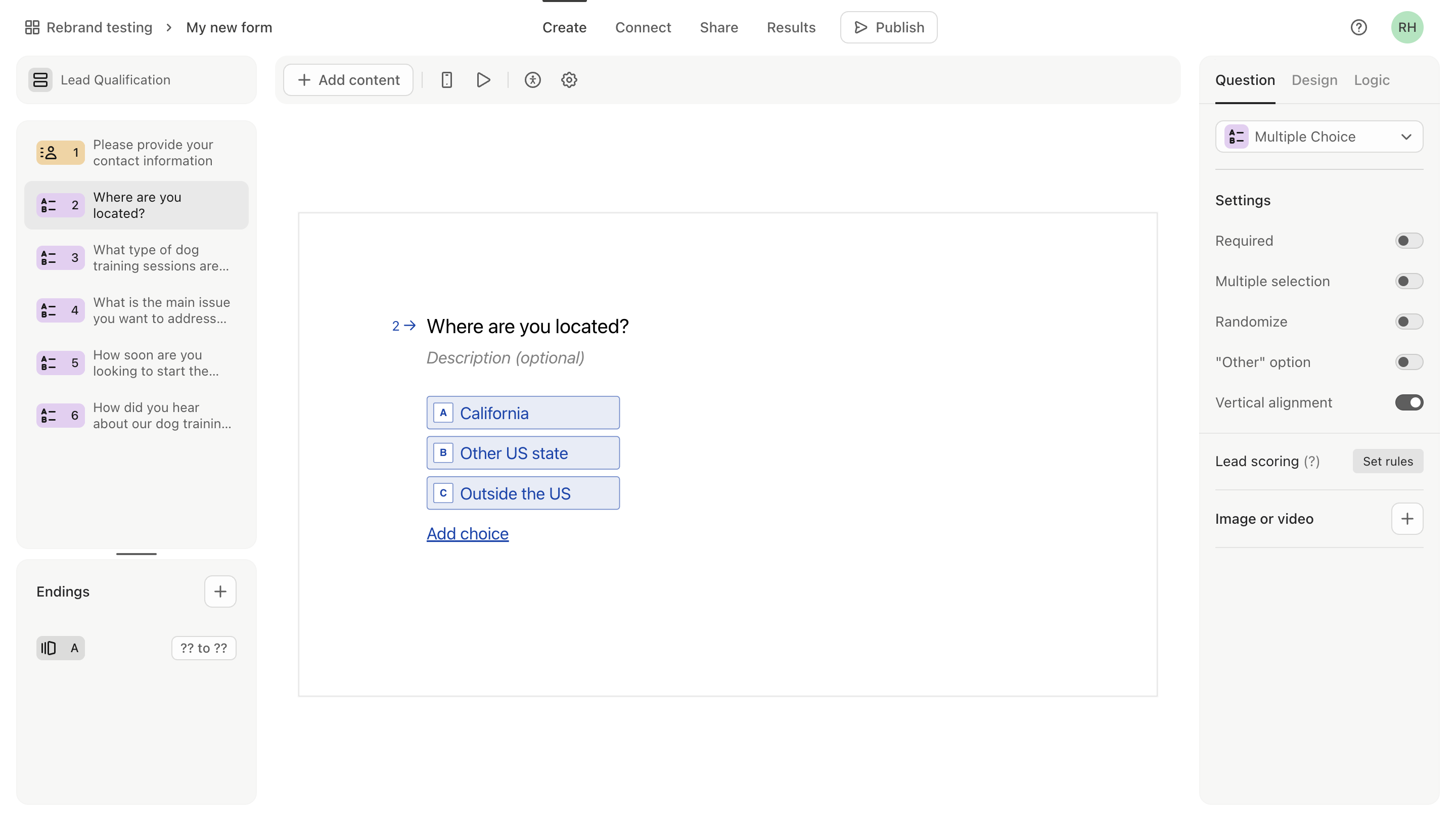Click the play/preview form icon
This screenshot has height=821, width=1456.
click(484, 80)
